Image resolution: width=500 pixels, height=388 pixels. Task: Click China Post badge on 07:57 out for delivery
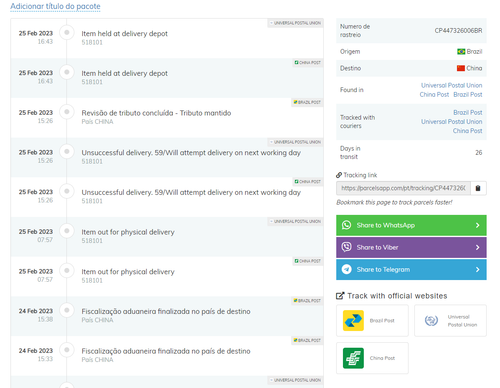click(308, 261)
